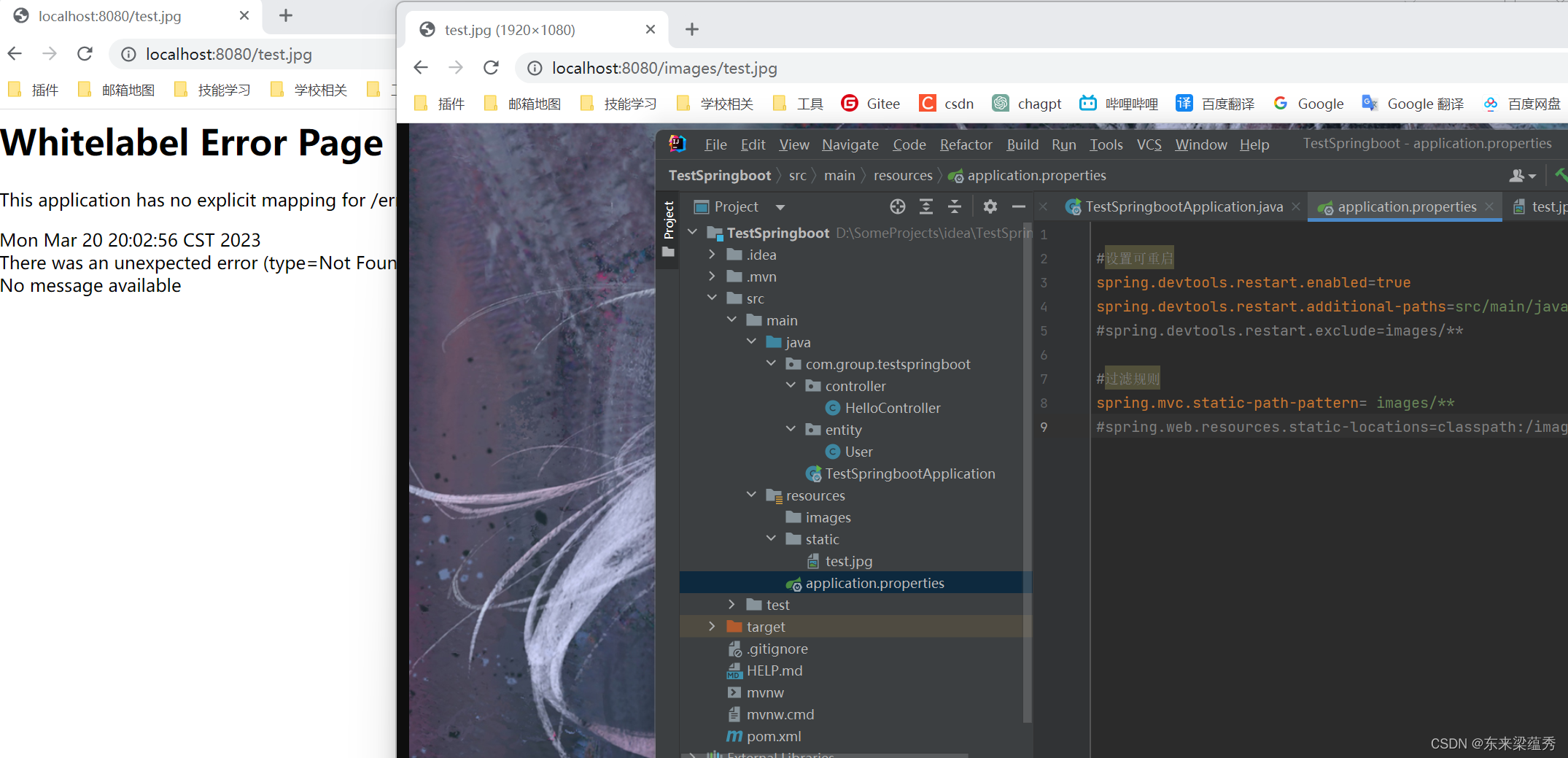Open HelloController class in the tree

[882, 408]
